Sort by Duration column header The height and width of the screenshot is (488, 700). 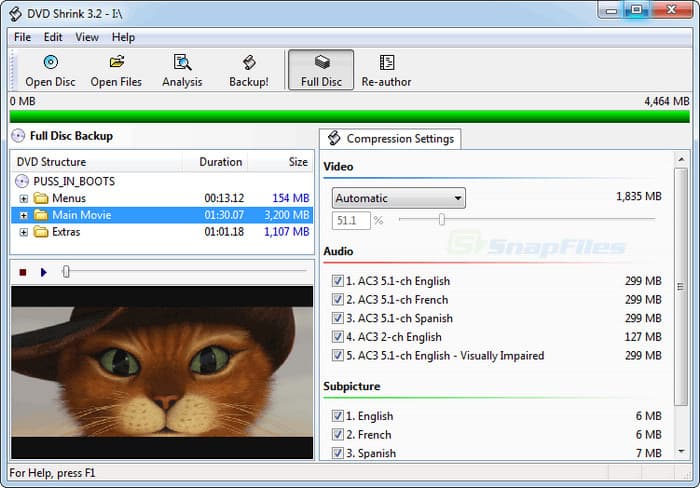point(215,162)
